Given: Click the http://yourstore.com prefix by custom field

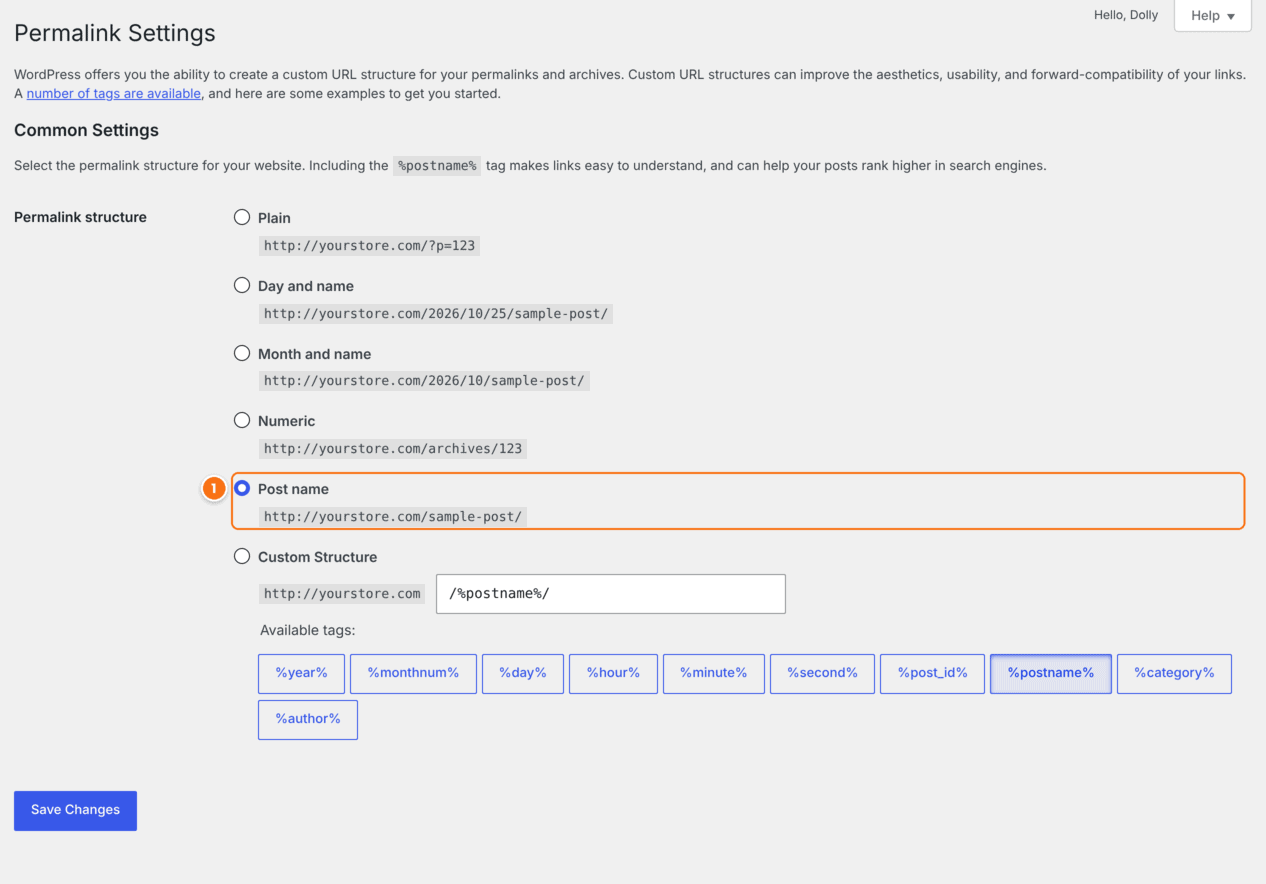Looking at the screenshot, I should coord(342,593).
